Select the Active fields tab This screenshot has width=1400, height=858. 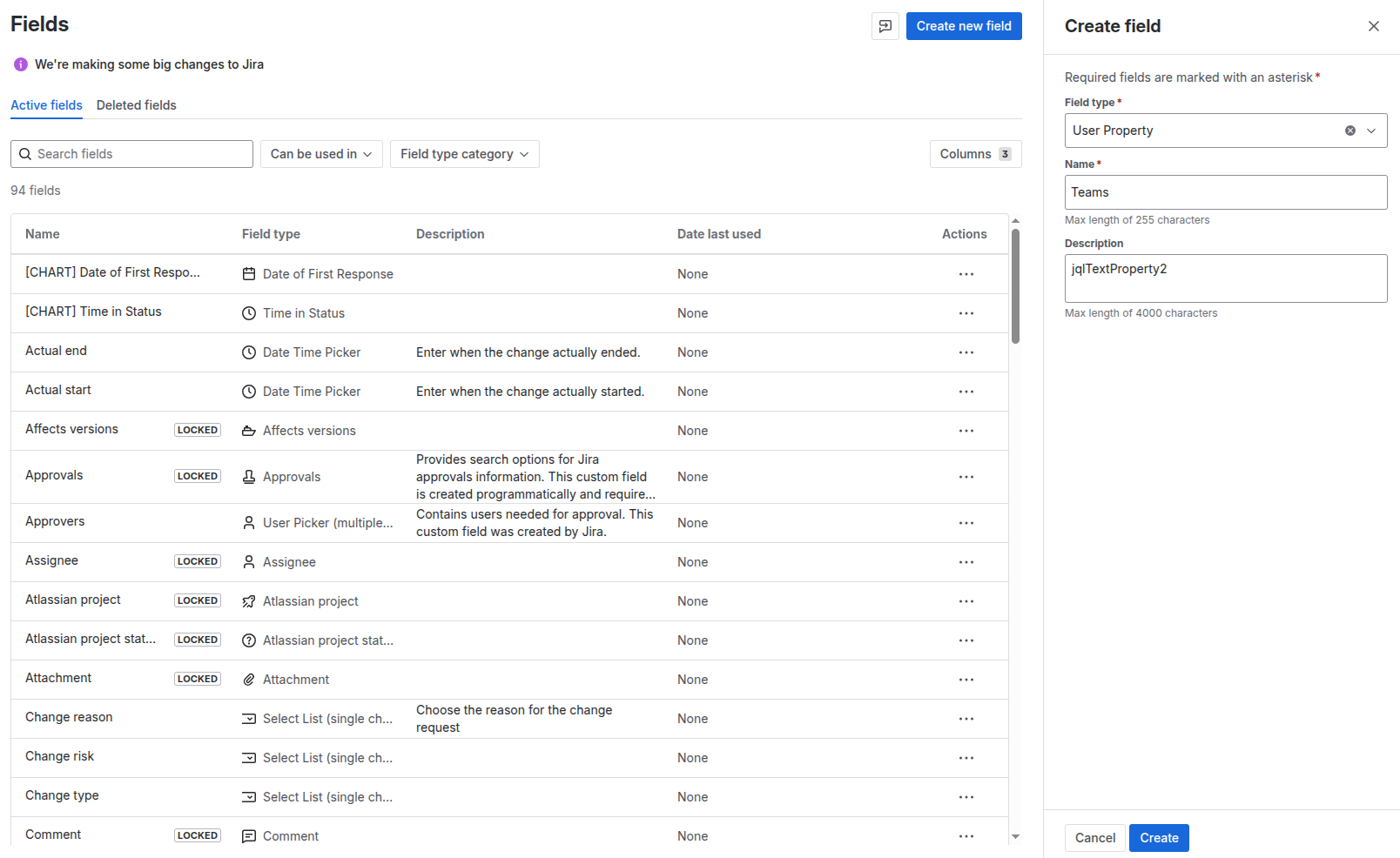click(x=46, y=105)
